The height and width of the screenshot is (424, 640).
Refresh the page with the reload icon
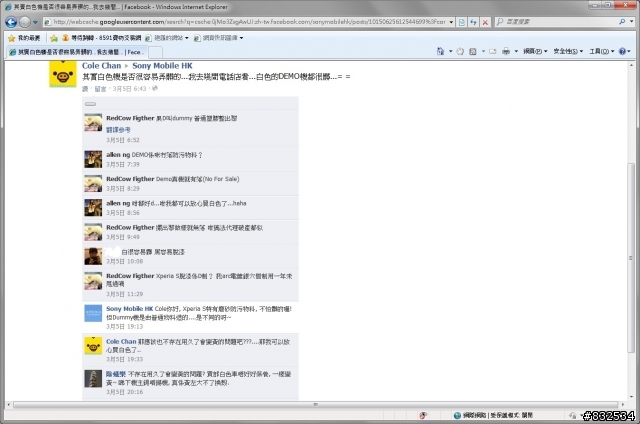tap(473, 22)
